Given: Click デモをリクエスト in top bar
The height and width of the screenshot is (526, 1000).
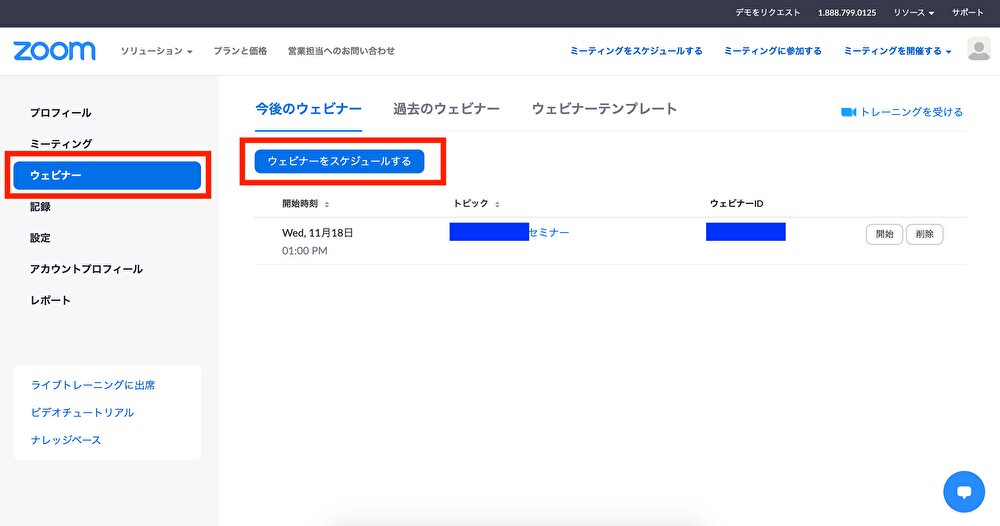Looking at the screenshot, I should click(x=767, y=13).
